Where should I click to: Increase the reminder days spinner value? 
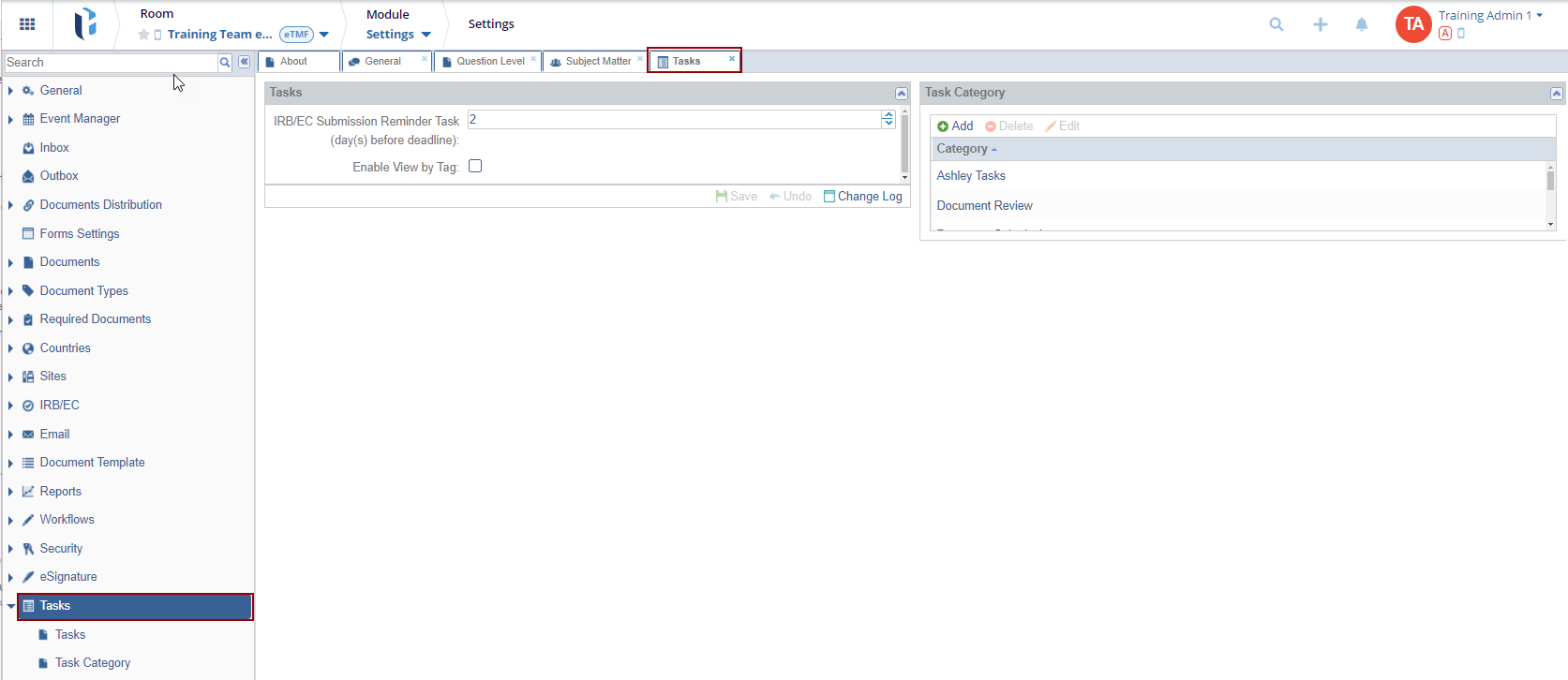[888, 115]
